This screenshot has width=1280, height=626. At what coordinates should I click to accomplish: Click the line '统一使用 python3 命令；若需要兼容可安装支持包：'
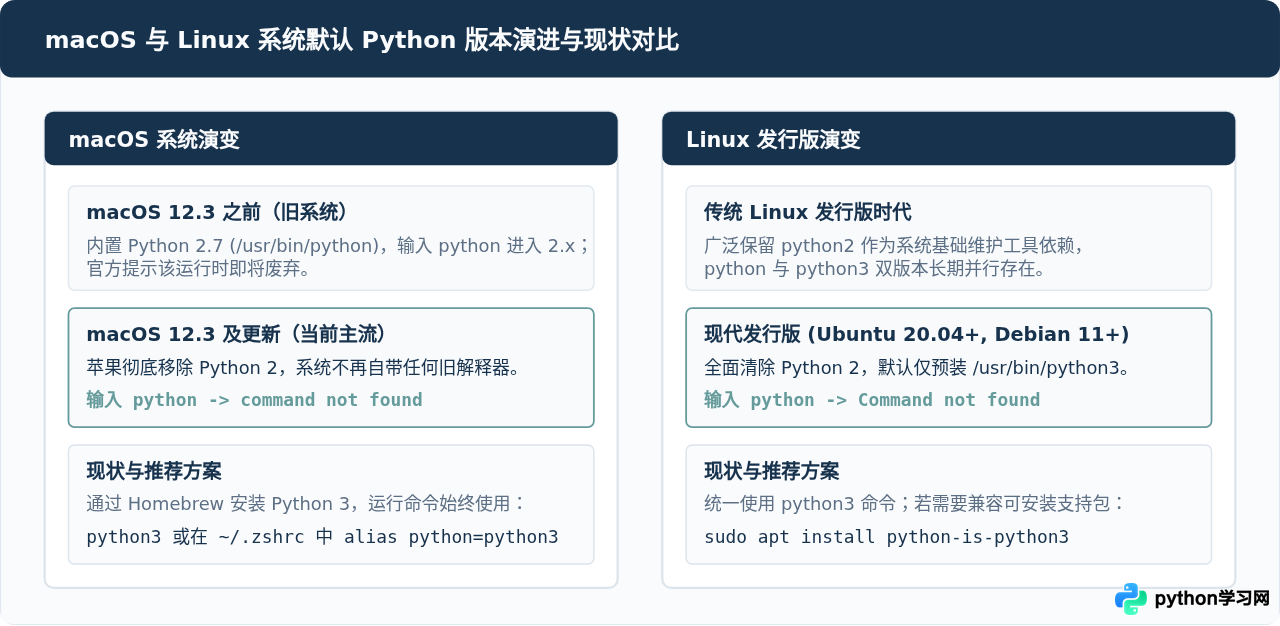(915, 503)
